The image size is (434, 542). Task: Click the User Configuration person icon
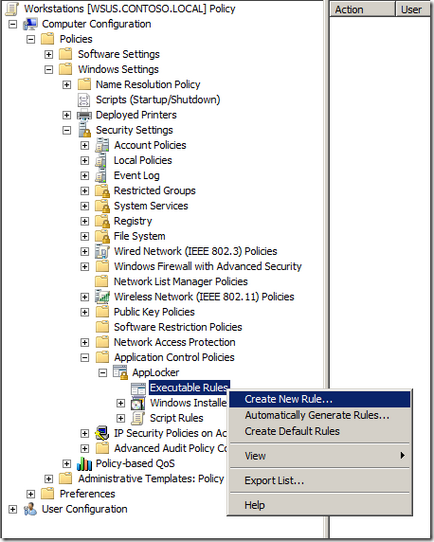click(30, 509)
